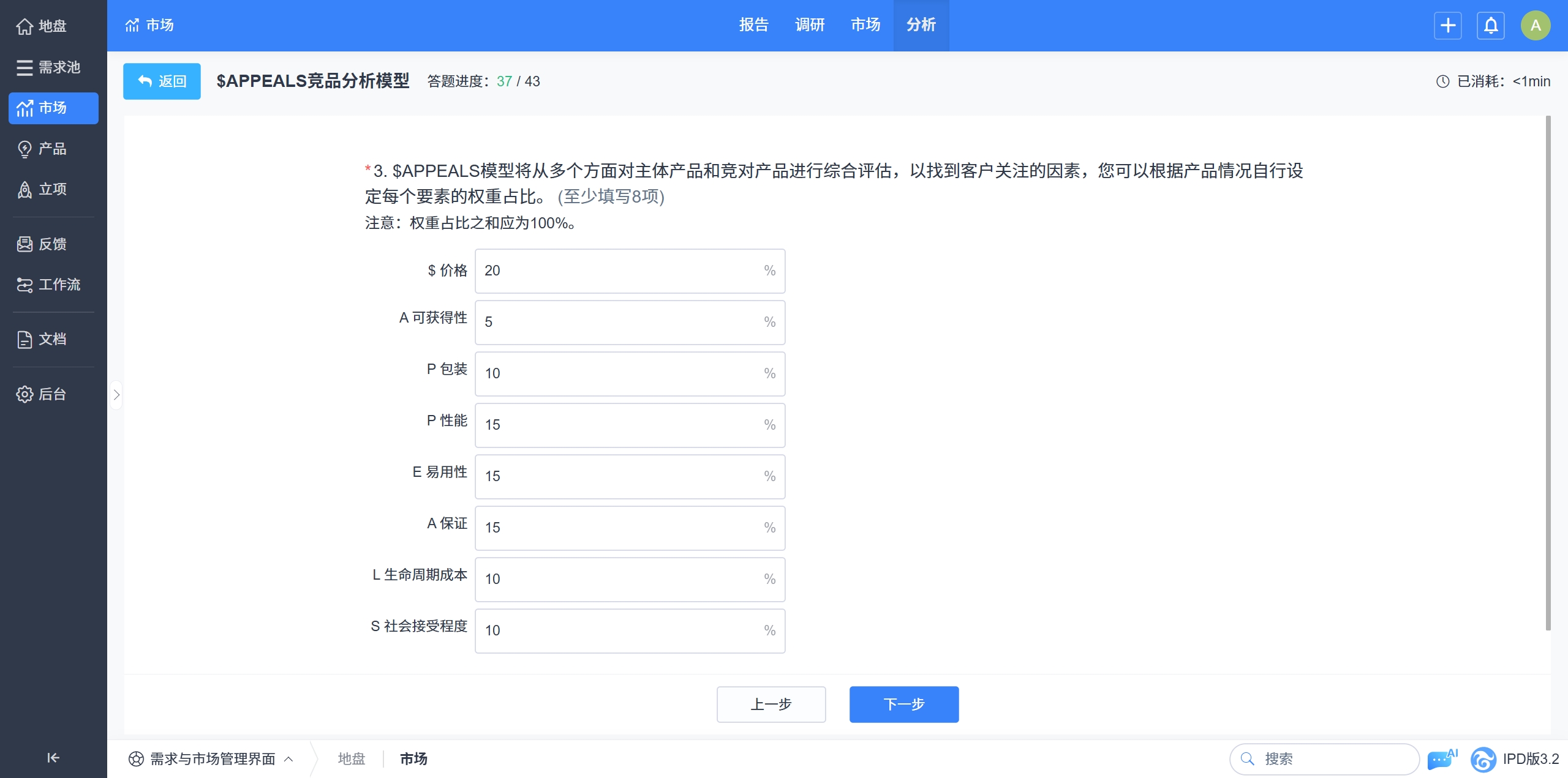Click the user avatar A icon
Viewport: 1568px width, 778px height.
[x=1535, y=26]
